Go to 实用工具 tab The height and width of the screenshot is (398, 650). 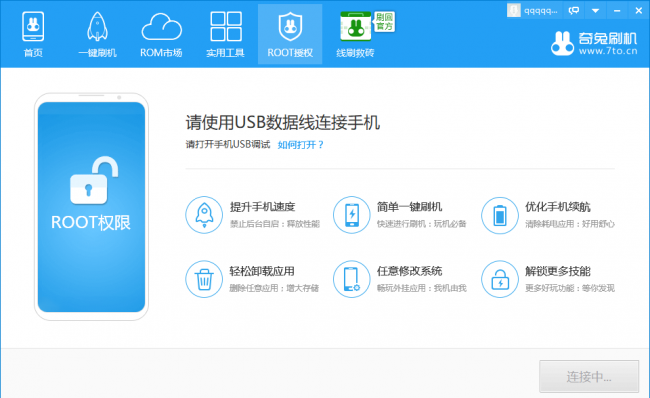(226, 34)
